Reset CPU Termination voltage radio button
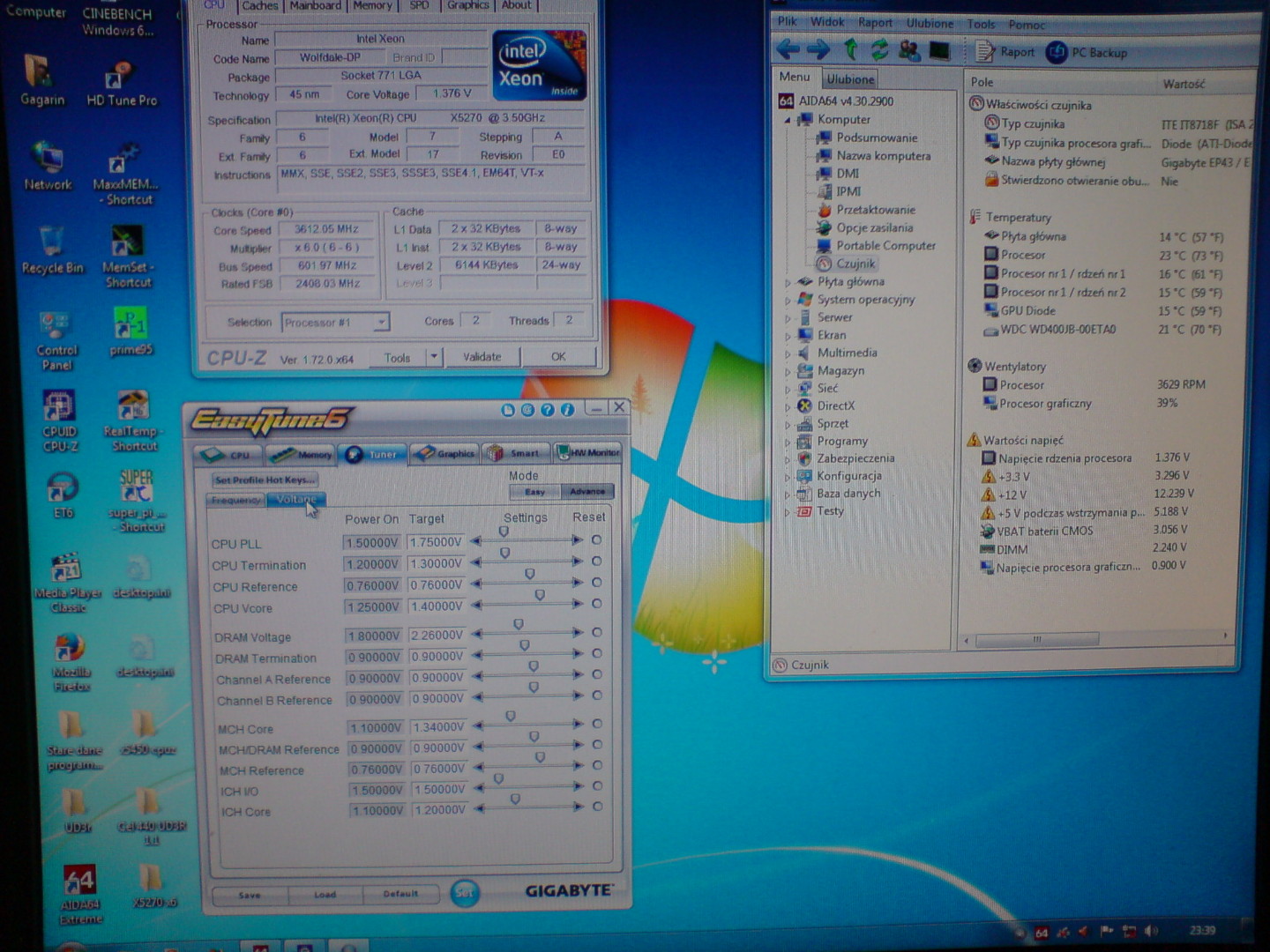 (597, 561)
